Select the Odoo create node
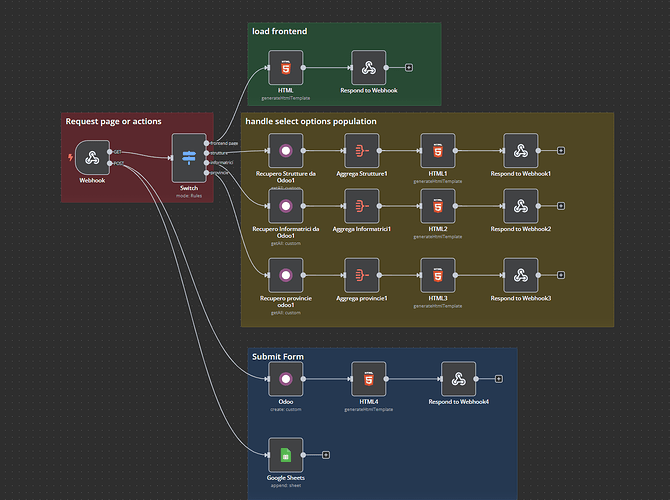 tap(286, 379)
